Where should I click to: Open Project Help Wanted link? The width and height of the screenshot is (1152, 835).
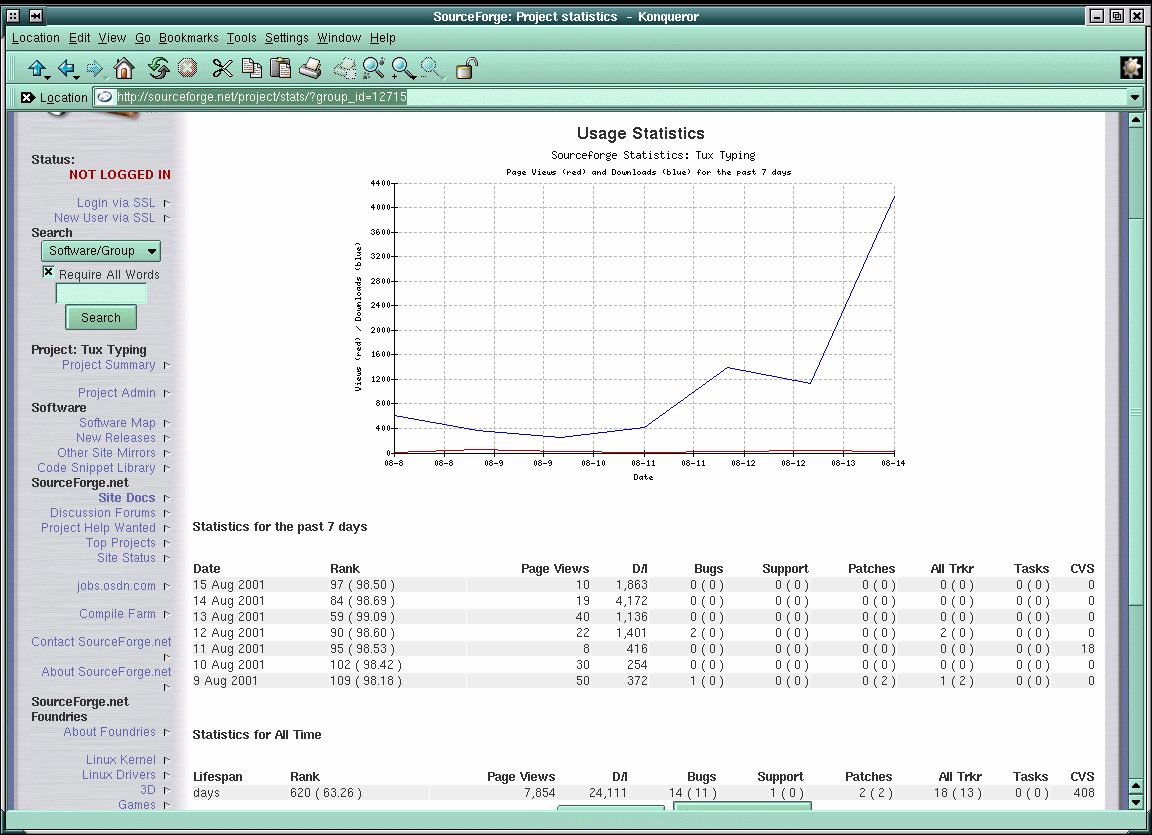[x=98, y=528]
